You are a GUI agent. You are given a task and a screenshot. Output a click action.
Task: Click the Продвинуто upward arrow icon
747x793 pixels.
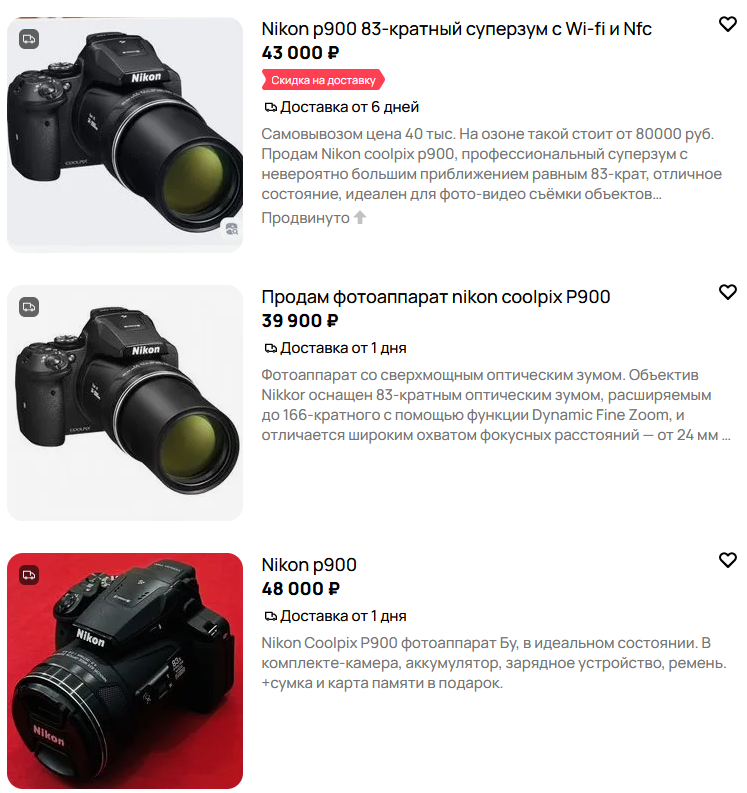pyautogui.click(x=360, y=217)
